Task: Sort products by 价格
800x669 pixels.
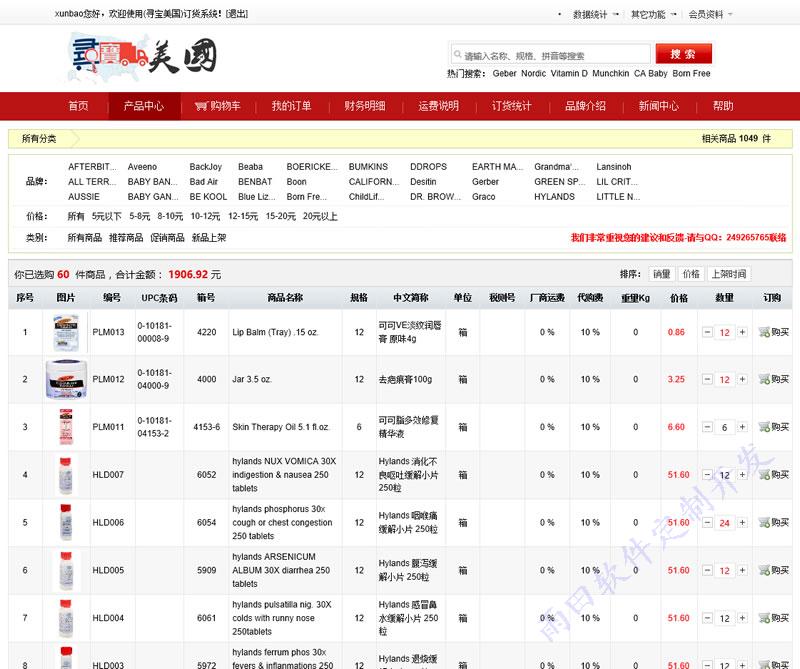Action: 691,274
